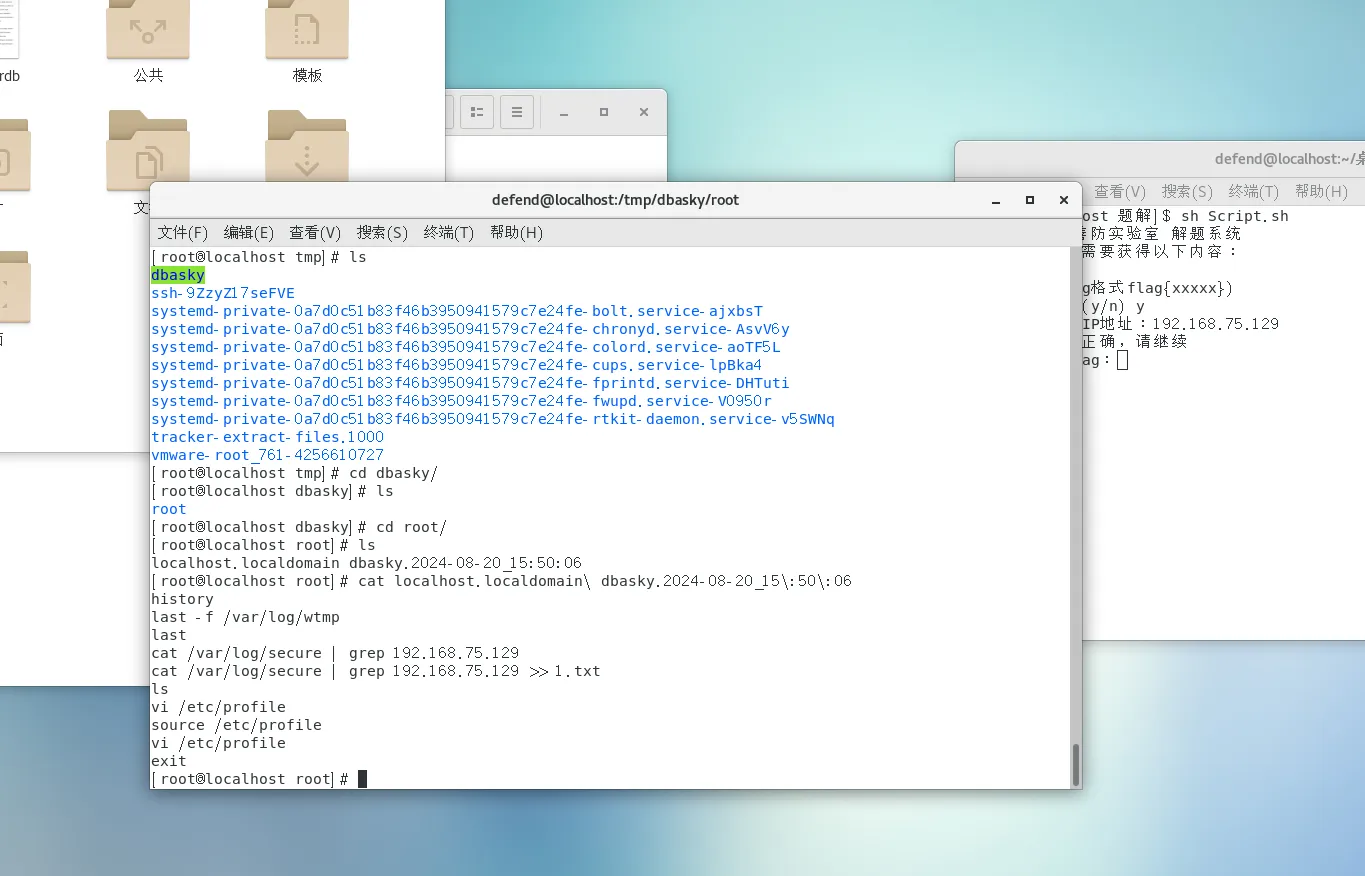Screen dimensions: 1365x876
Task: Click the 正确,请继续 message
Action: coord(1134,342)
